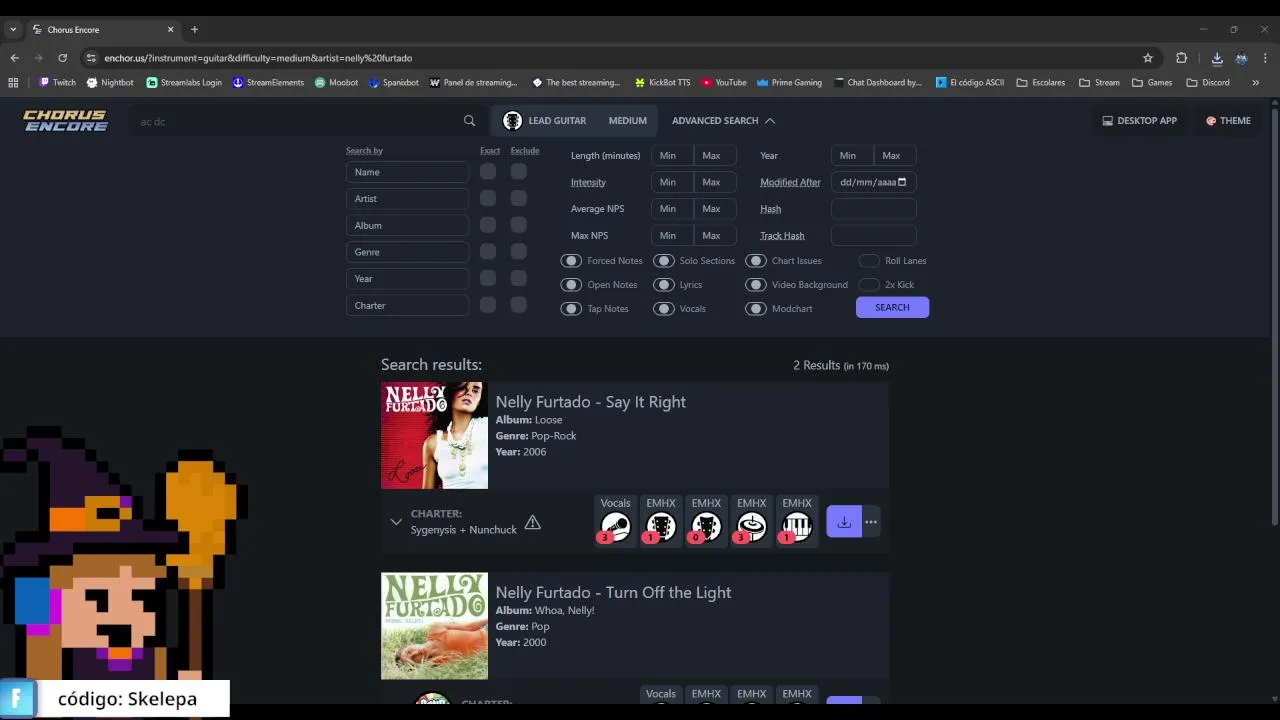View site information icon in address bar
The width and height of the screenshot is (1280, 720).
click(91, 58)
